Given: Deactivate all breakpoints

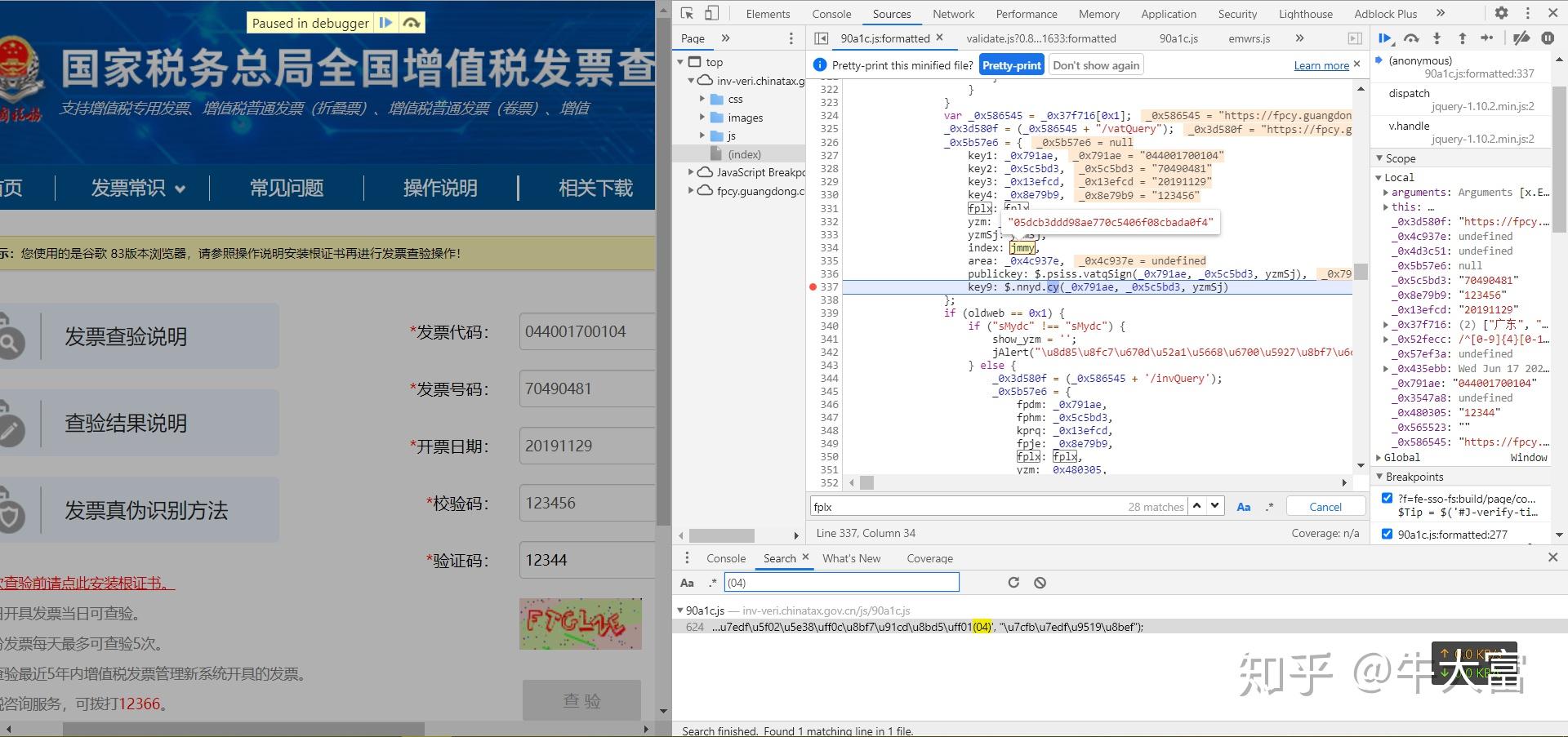Looking at the screenshot, I should point(1521,38).
